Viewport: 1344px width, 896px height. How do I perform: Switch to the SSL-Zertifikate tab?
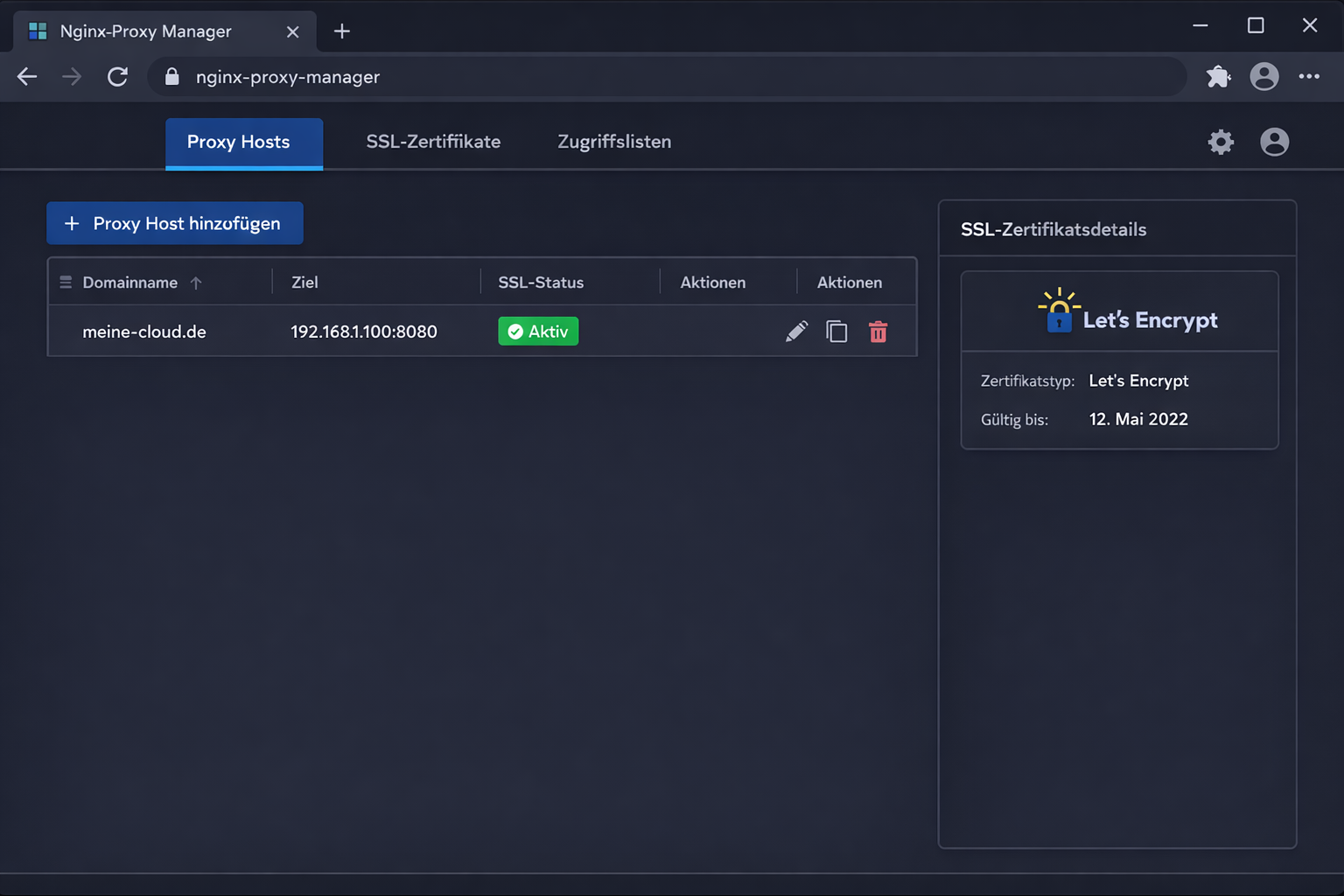433,142
